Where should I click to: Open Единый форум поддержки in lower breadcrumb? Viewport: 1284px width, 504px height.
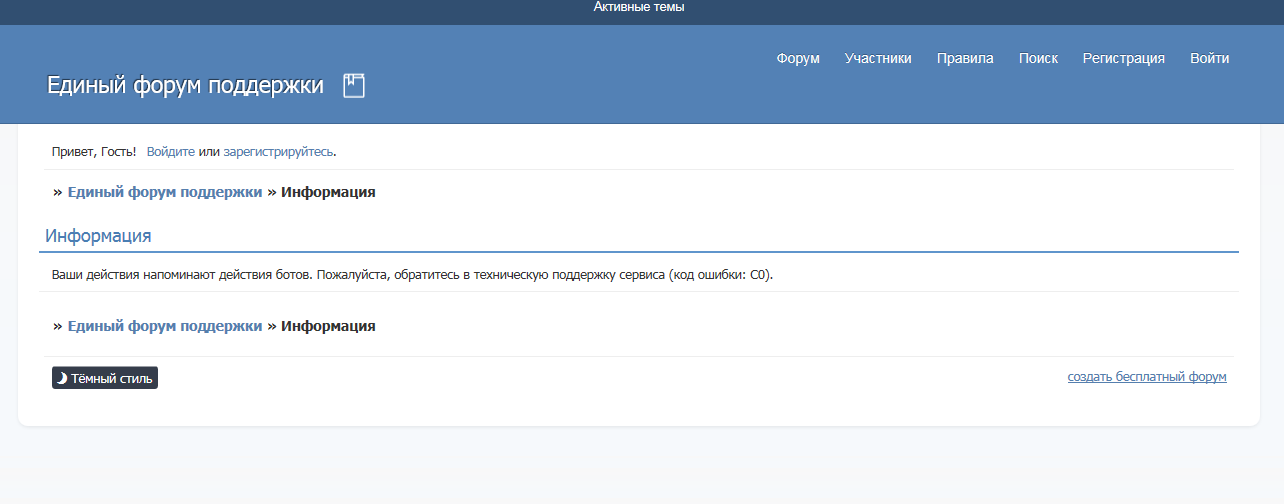(165, 326)
